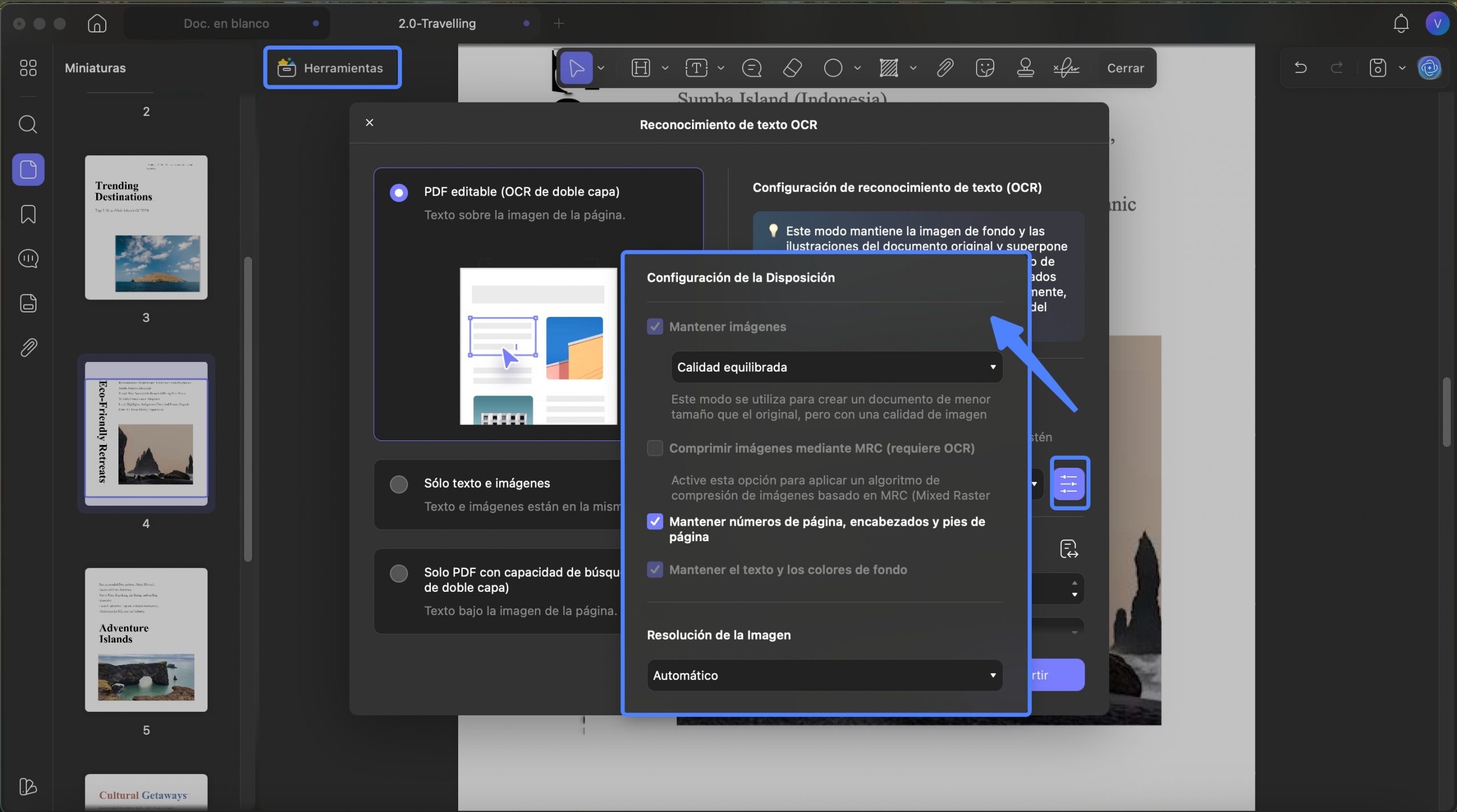Screen dimensions: 1457x812
Task: Click Cerrar in annotation toolbar
Action: 1125,68
